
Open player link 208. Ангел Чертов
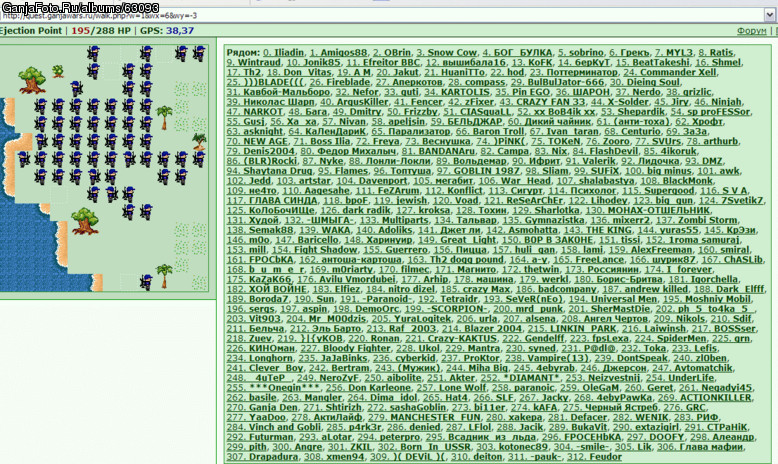tap(604, 319)
